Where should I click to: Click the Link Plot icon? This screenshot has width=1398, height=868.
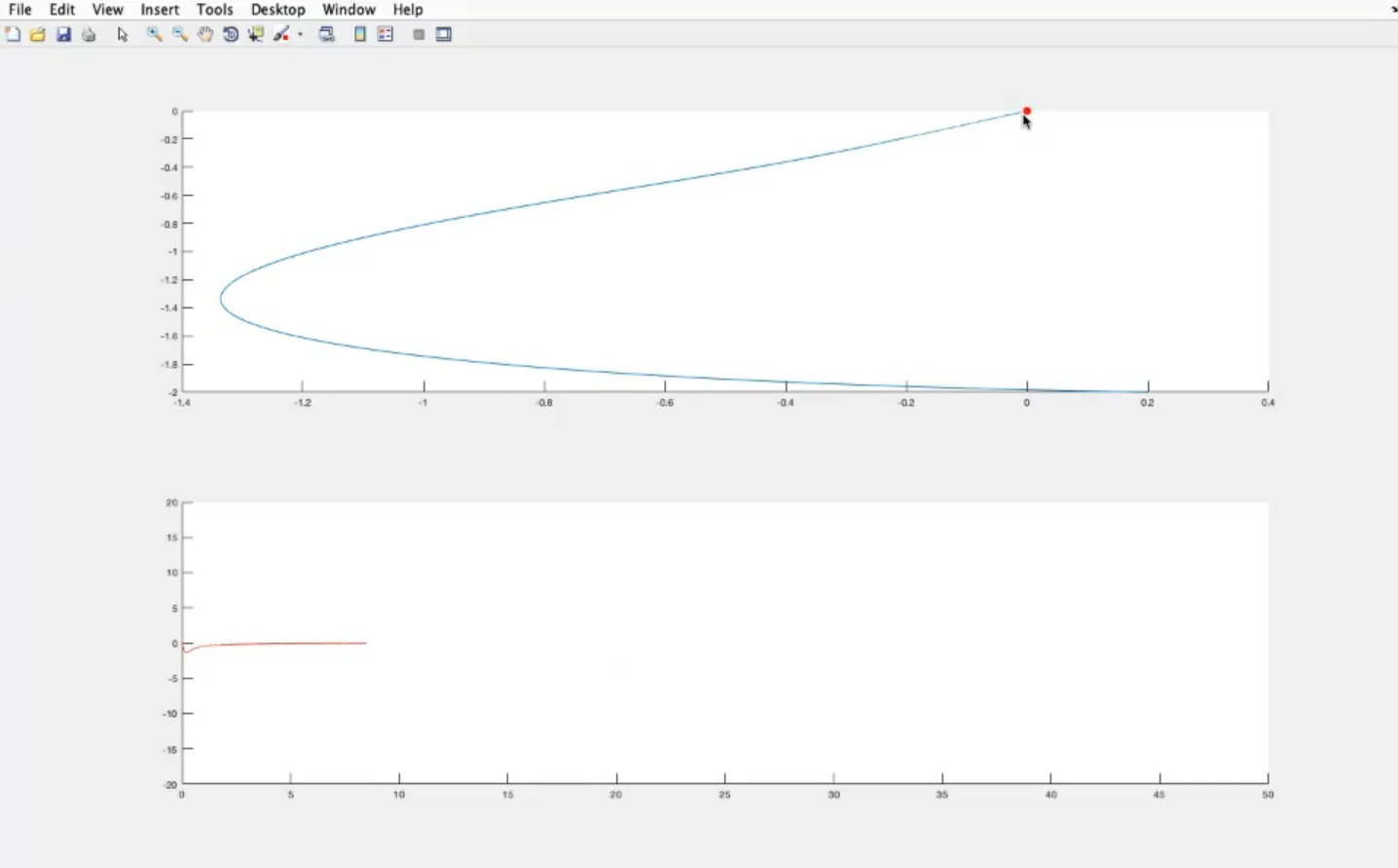tap(327, 34)
